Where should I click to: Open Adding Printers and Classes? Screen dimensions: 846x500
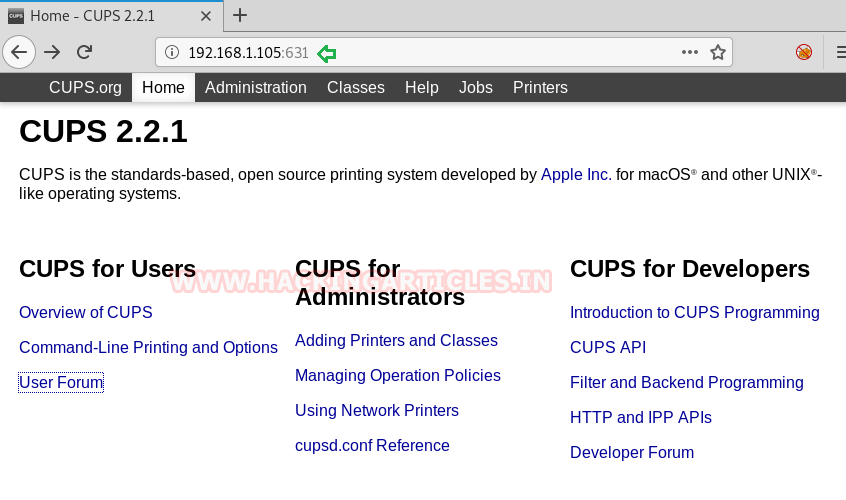click(396, 340)
